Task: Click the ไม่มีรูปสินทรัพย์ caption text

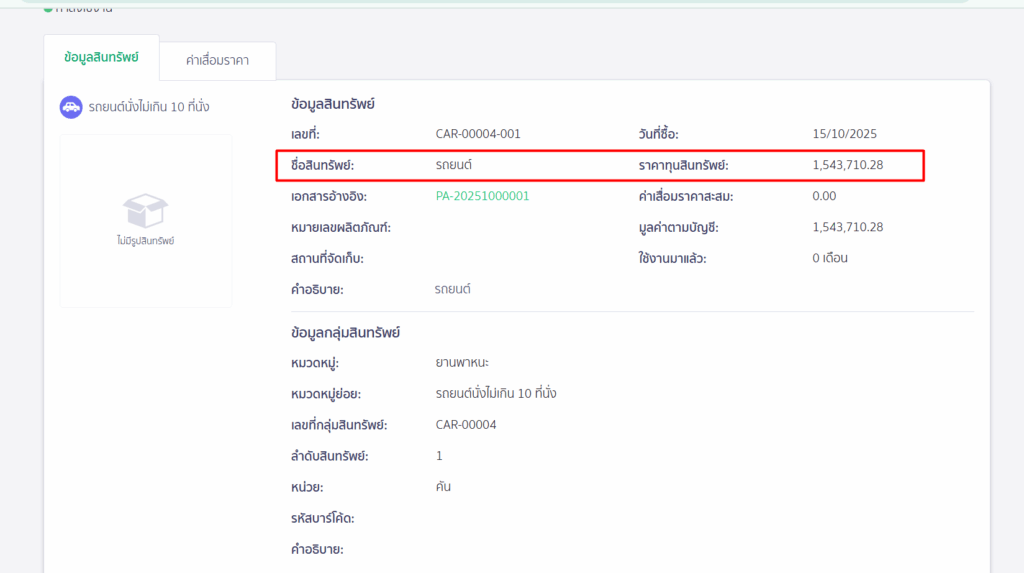Action: point(145,241)
